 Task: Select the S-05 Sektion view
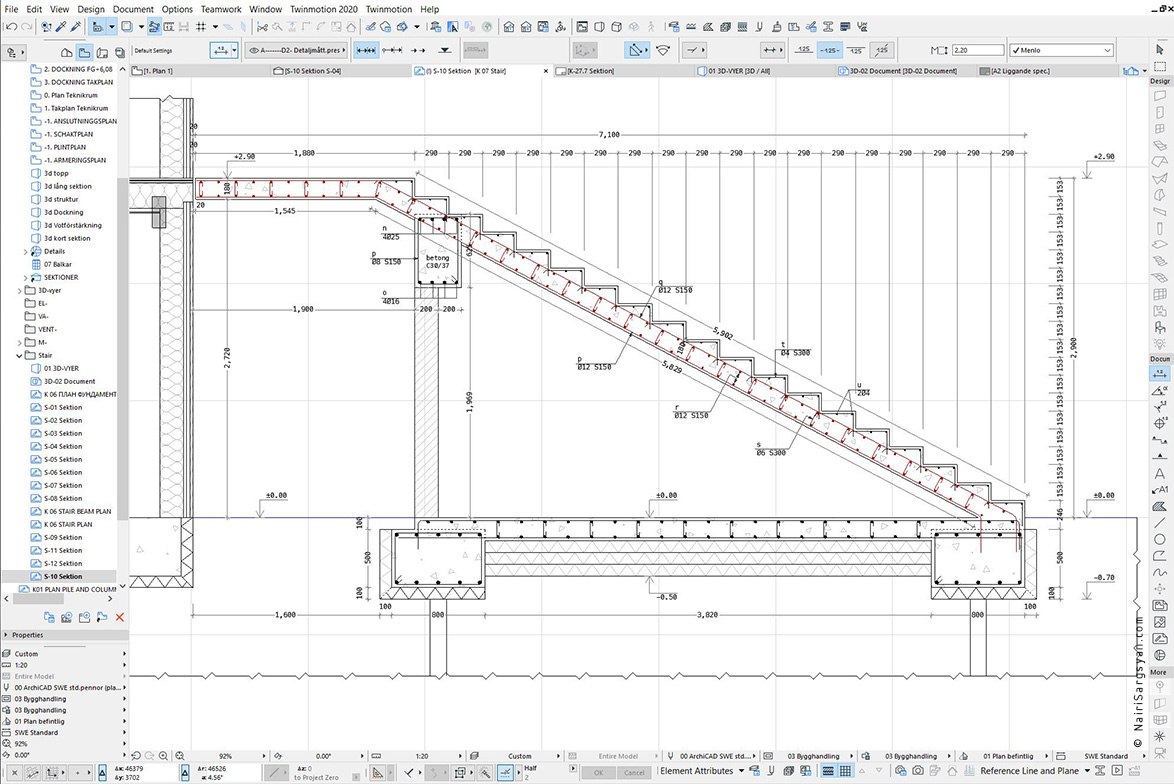tap(63, 460)
